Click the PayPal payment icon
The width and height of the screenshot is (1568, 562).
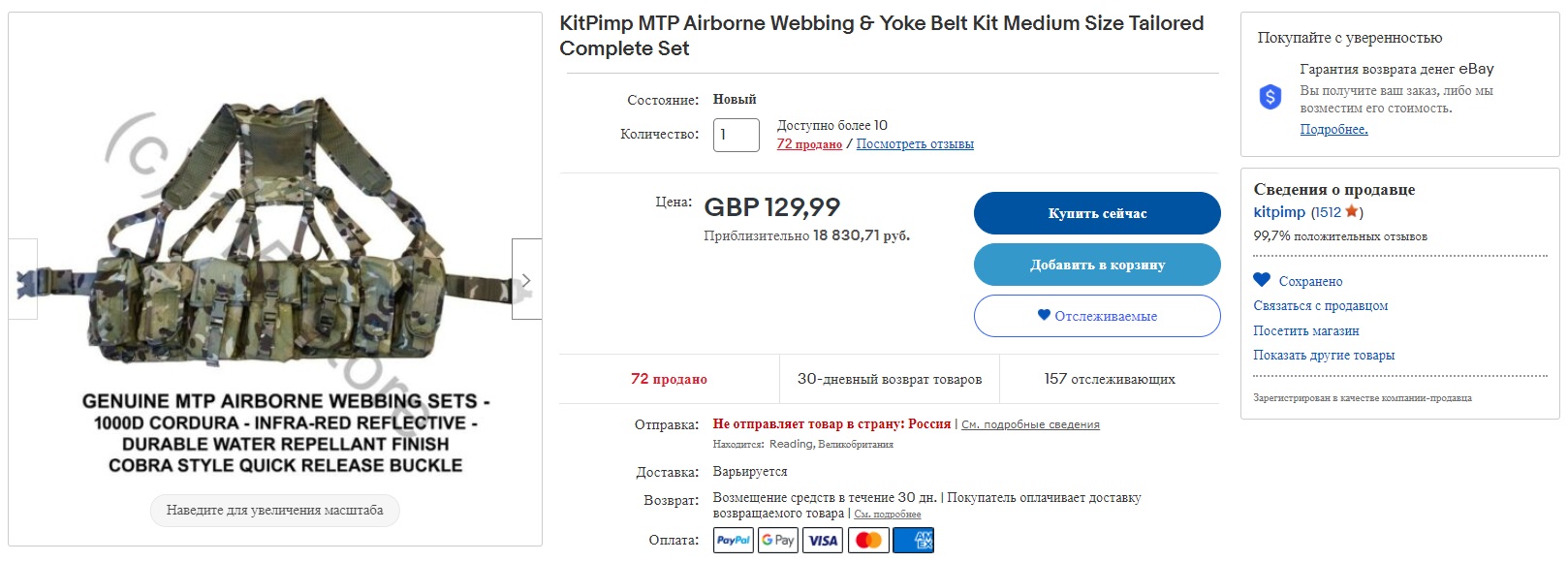click(x=734, y=540)
